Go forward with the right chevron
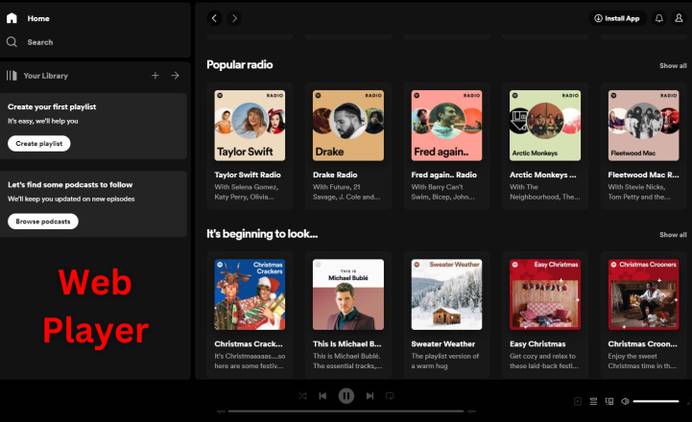The width and height of the screenshot is (692, 422). click(x=234, y=18)
